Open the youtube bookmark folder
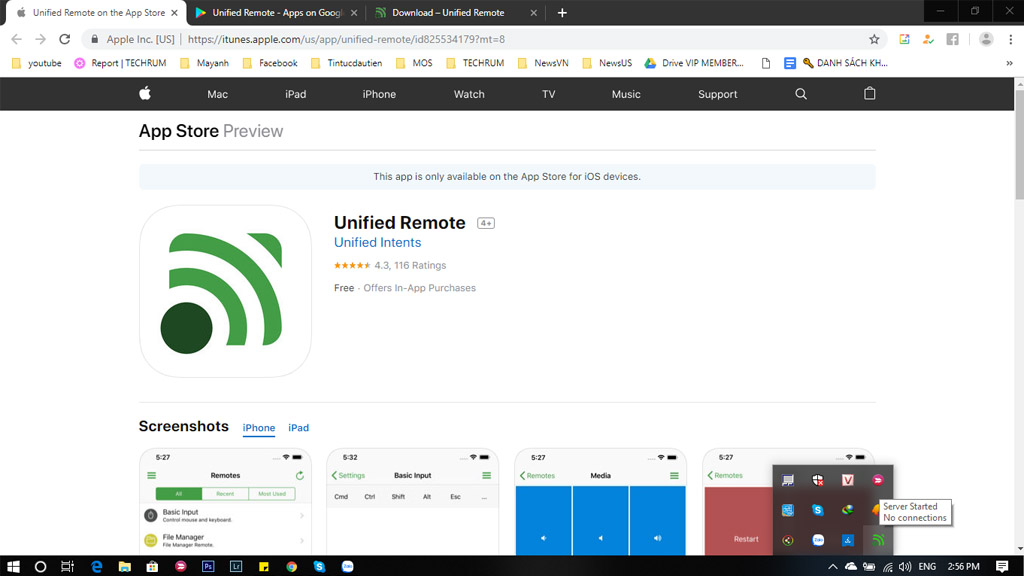Viewport: 1024px width, 576px height. pos(37,63)
